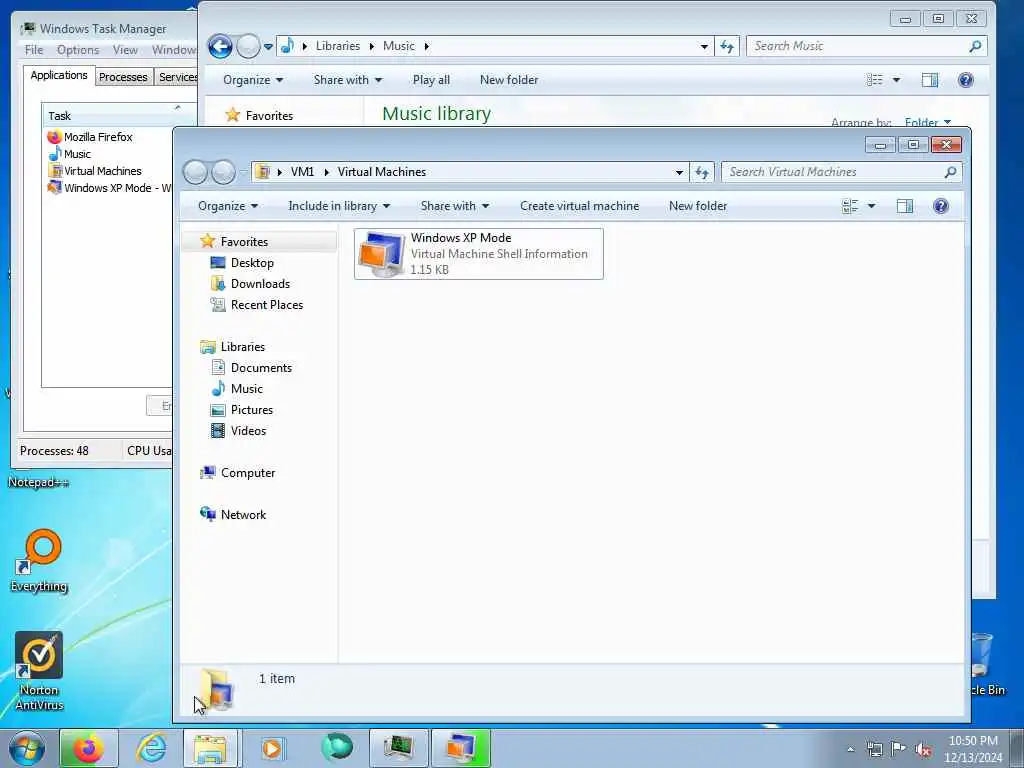1024x768 pixels.
Task: Click Play all in Music window
Action: point(431,80)
